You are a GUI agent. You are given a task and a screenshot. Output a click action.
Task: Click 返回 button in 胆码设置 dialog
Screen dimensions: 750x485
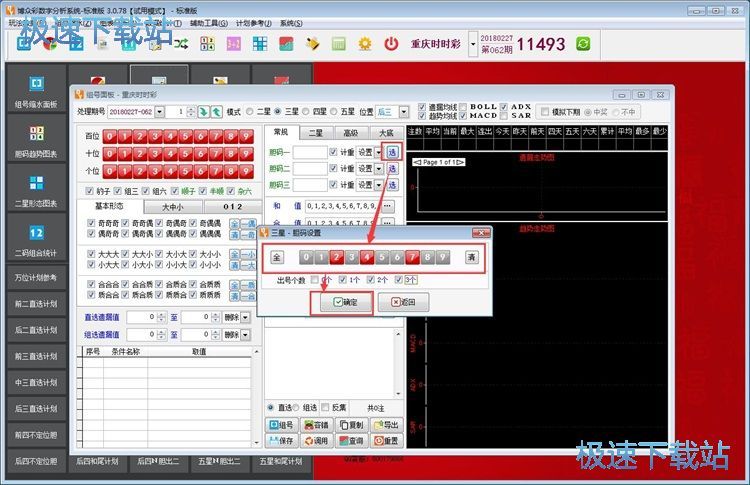pyautogui.click(x=404, y=302)
